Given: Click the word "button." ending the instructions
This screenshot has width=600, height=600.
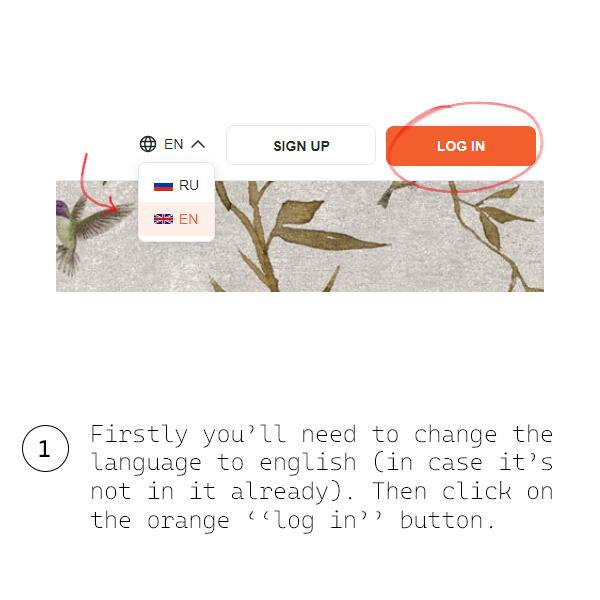Looking at the screenshot, I should point(447,520).
